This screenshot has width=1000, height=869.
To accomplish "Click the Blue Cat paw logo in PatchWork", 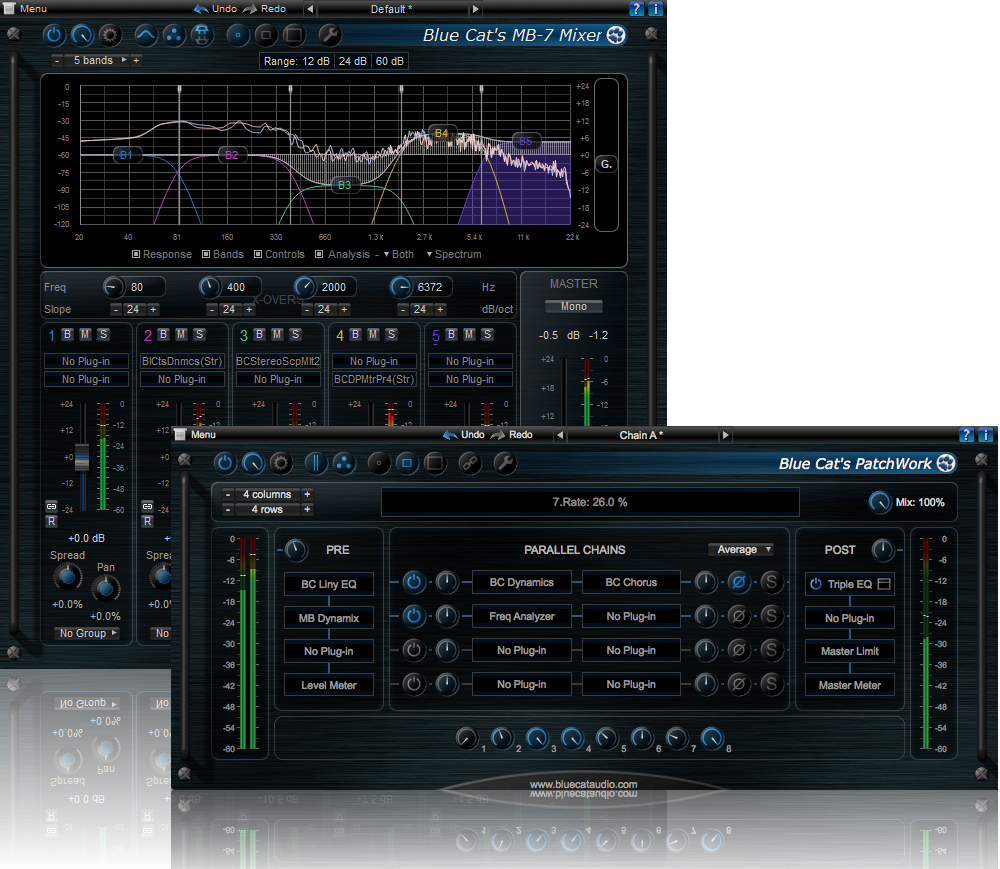I will coord(946,463).
